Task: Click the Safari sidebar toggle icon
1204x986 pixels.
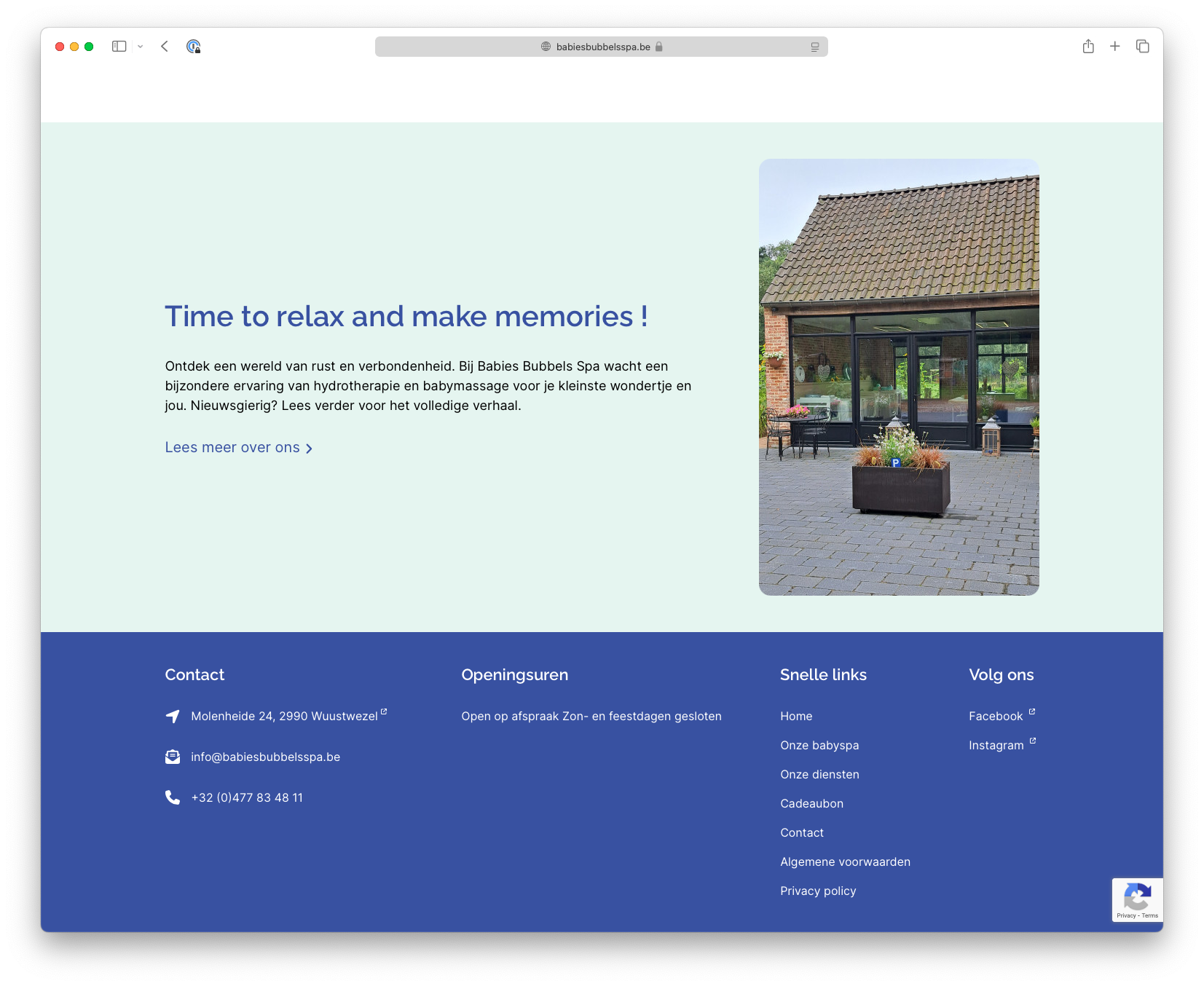Action: (119, 47)
